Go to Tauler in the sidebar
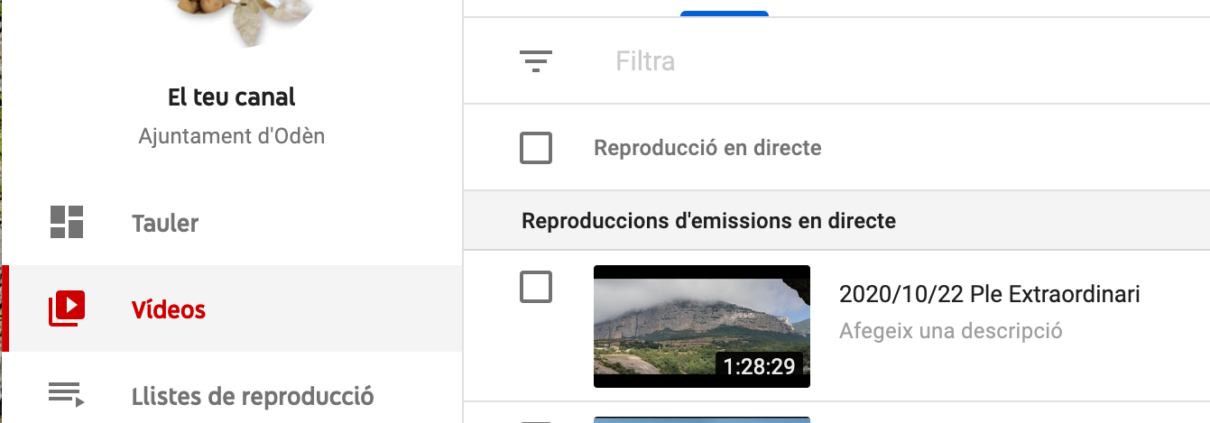The height and width of the screenshot is (423, 1210). point(165,223)
